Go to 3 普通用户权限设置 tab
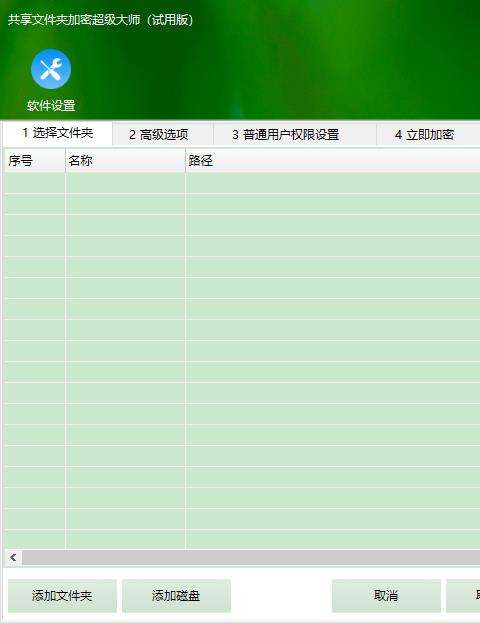Screen dimensions: 480x623 (x=295, y=135)
